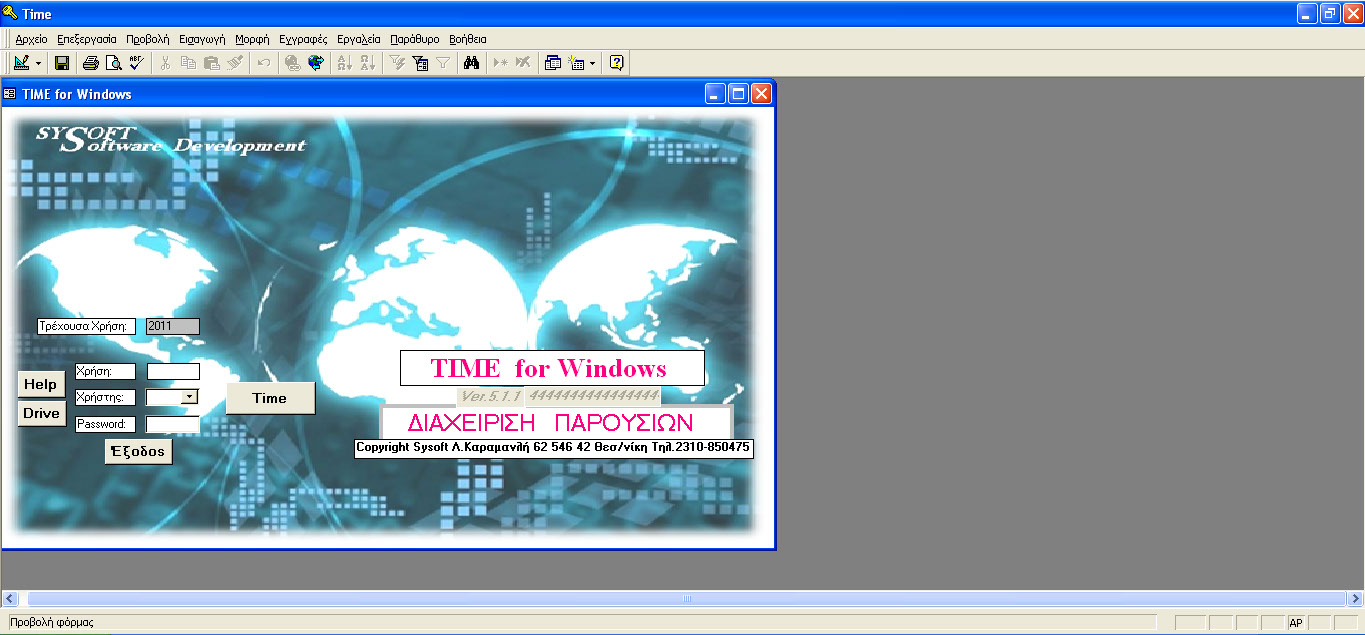The image size is (1365, 635).
Task: Click into the Χρήση input field
Action: [x=173, y=371]
